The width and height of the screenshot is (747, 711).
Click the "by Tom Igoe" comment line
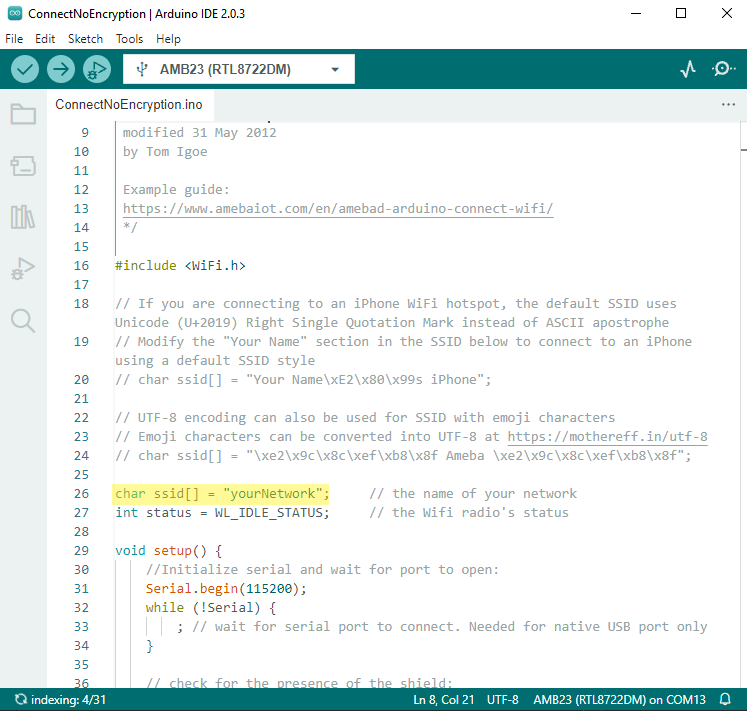click(165, 152)
